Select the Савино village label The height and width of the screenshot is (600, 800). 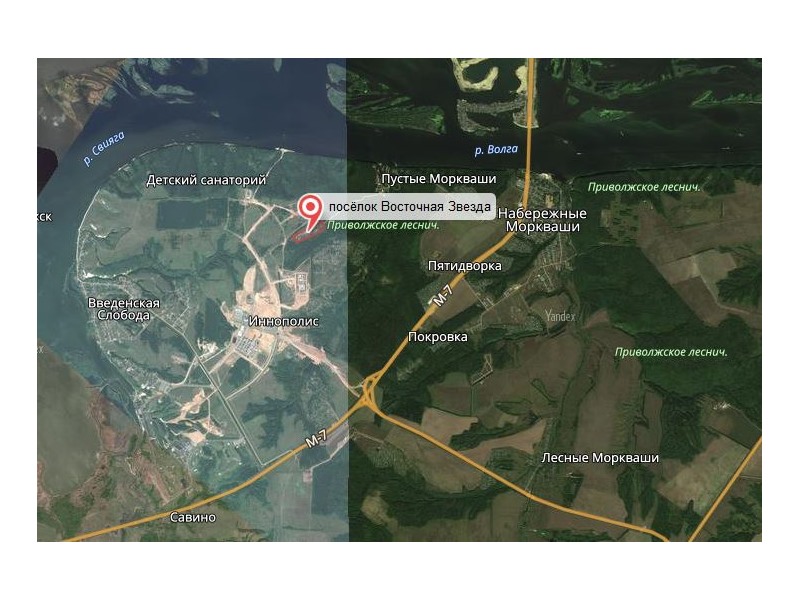click(x=193, y=517)
